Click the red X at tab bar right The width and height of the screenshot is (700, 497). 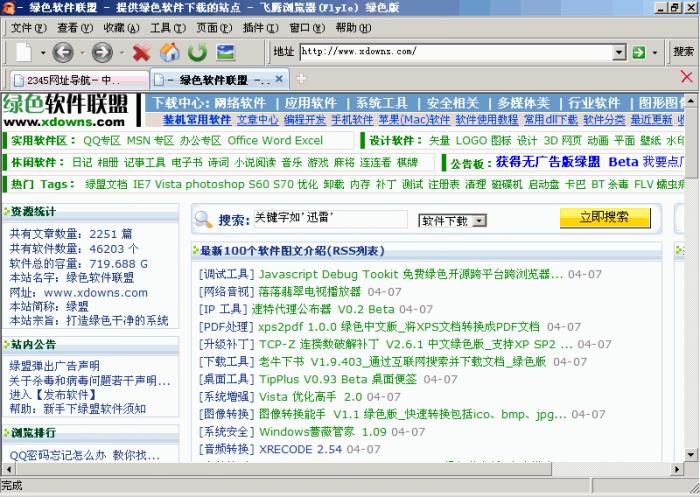coord(687,76)
